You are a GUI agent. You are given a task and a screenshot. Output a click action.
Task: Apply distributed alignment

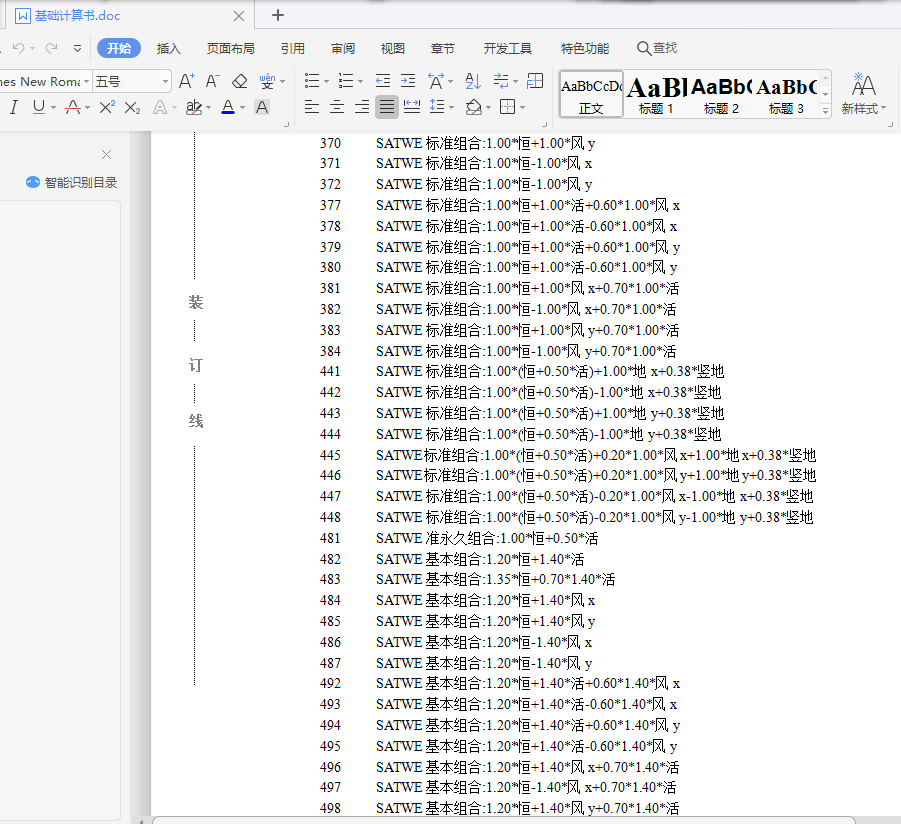click(x=411, y=107)
